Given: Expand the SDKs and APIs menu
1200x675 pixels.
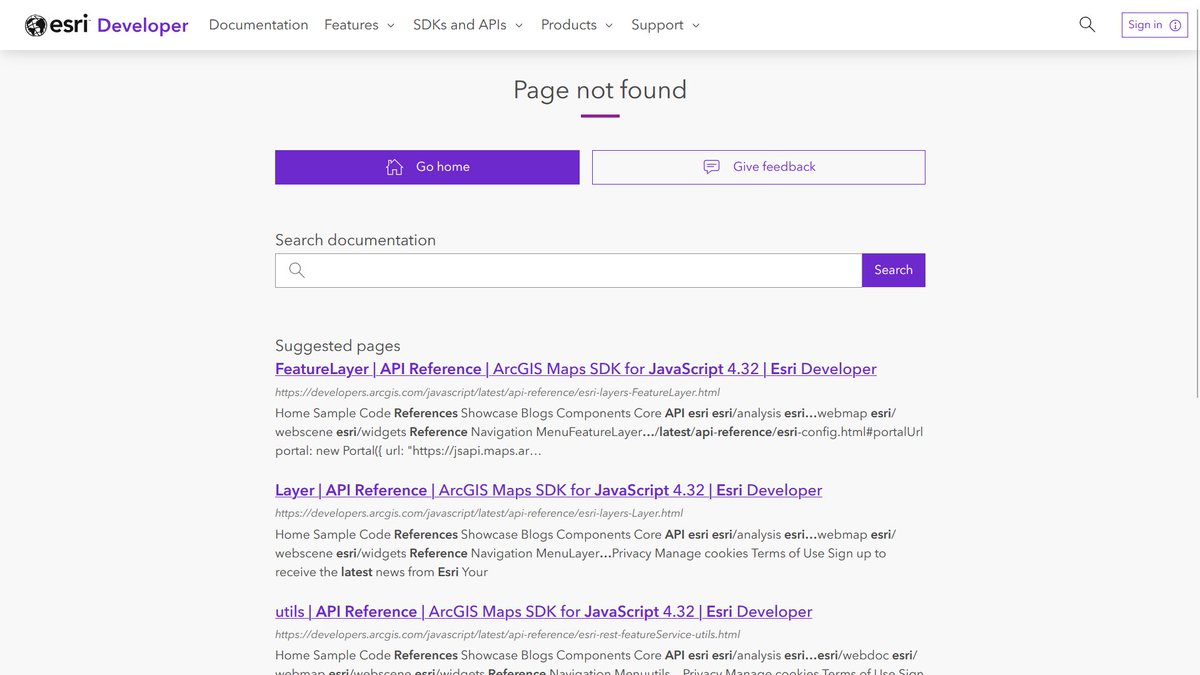Looking at the screenshot, I should coord(468,25).
